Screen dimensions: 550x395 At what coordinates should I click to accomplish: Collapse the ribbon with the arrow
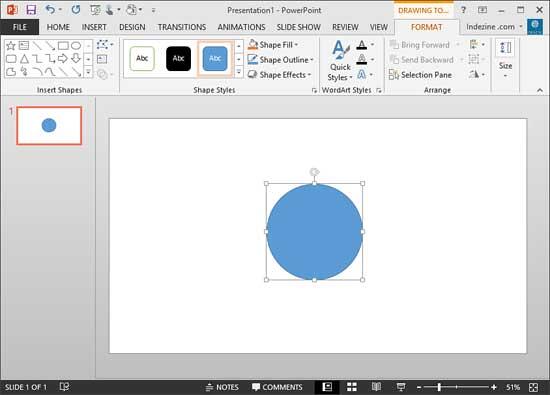(x=539, y=90)
